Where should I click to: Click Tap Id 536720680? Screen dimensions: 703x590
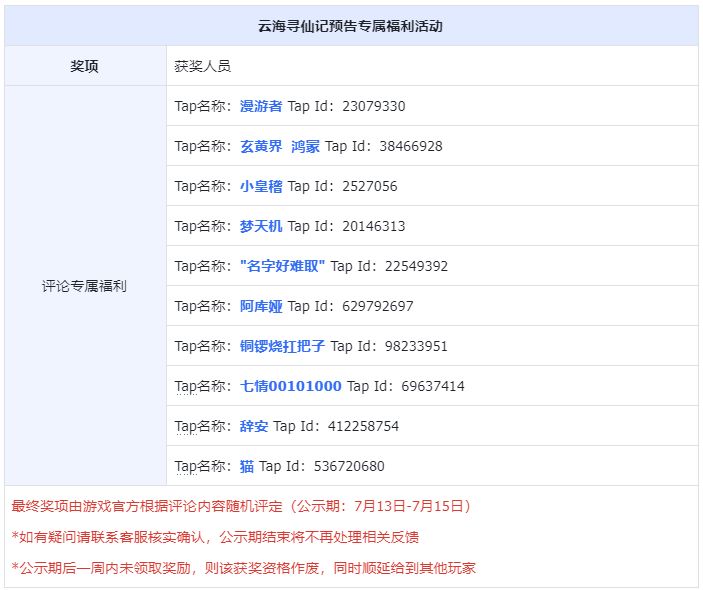coord(322,466)
